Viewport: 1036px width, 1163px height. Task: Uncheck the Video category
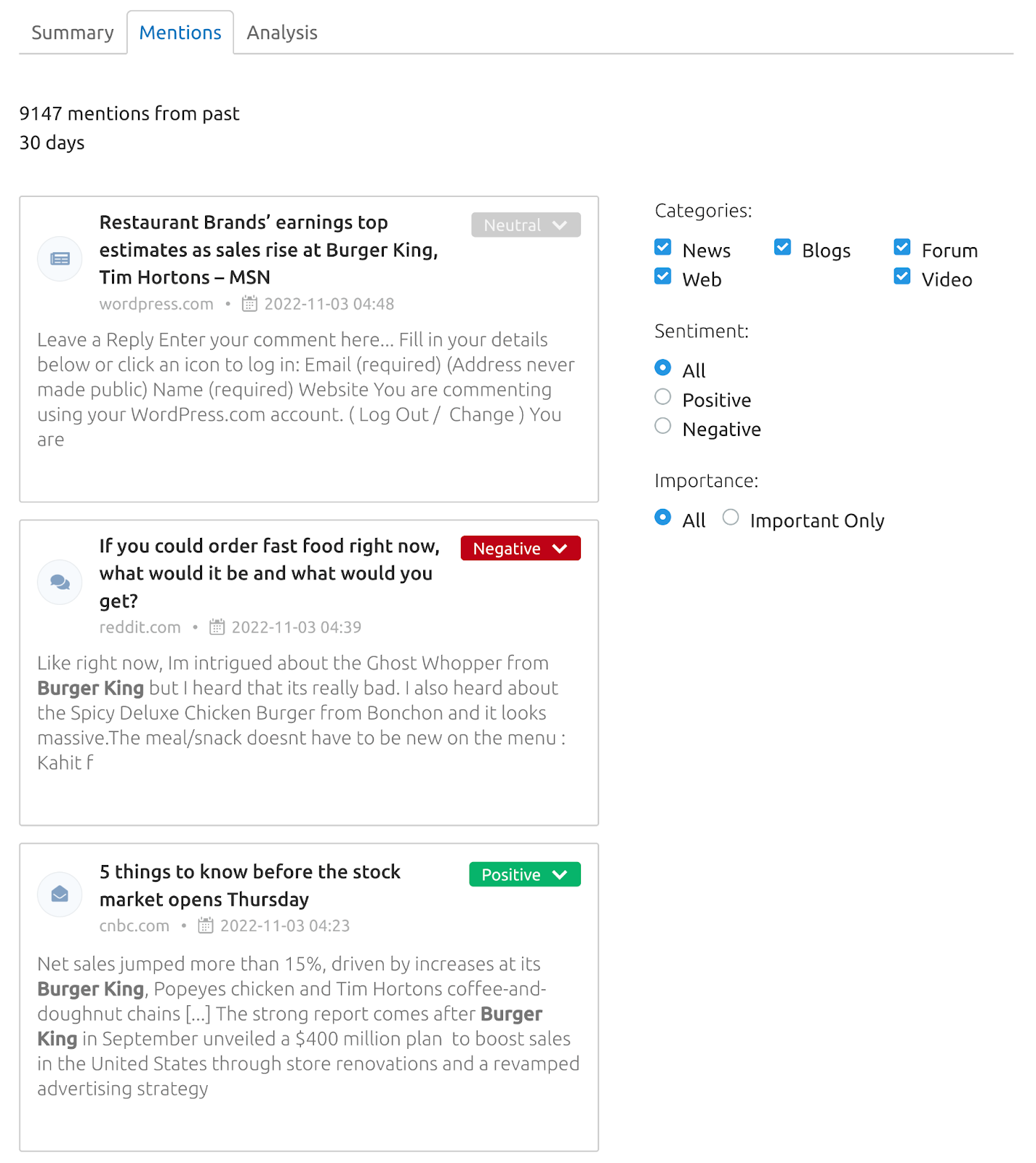902,276
